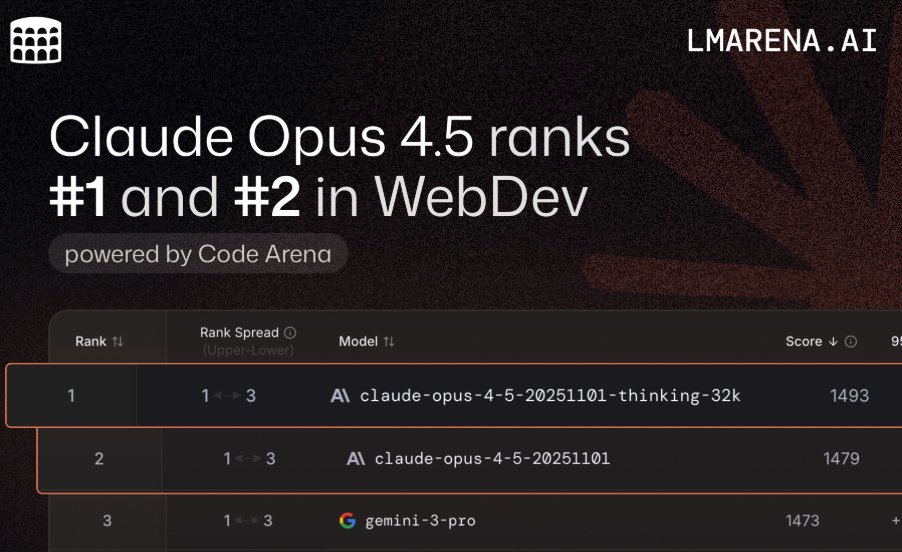Click the Rank column header label

(91, 342)
